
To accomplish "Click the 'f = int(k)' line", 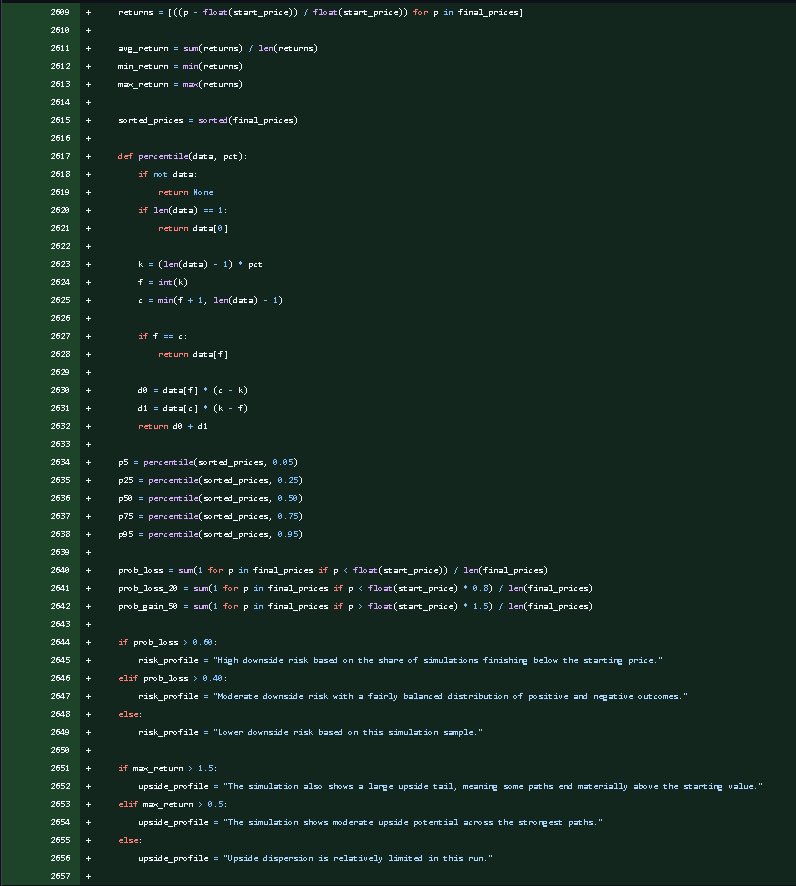I will (163, 282).
